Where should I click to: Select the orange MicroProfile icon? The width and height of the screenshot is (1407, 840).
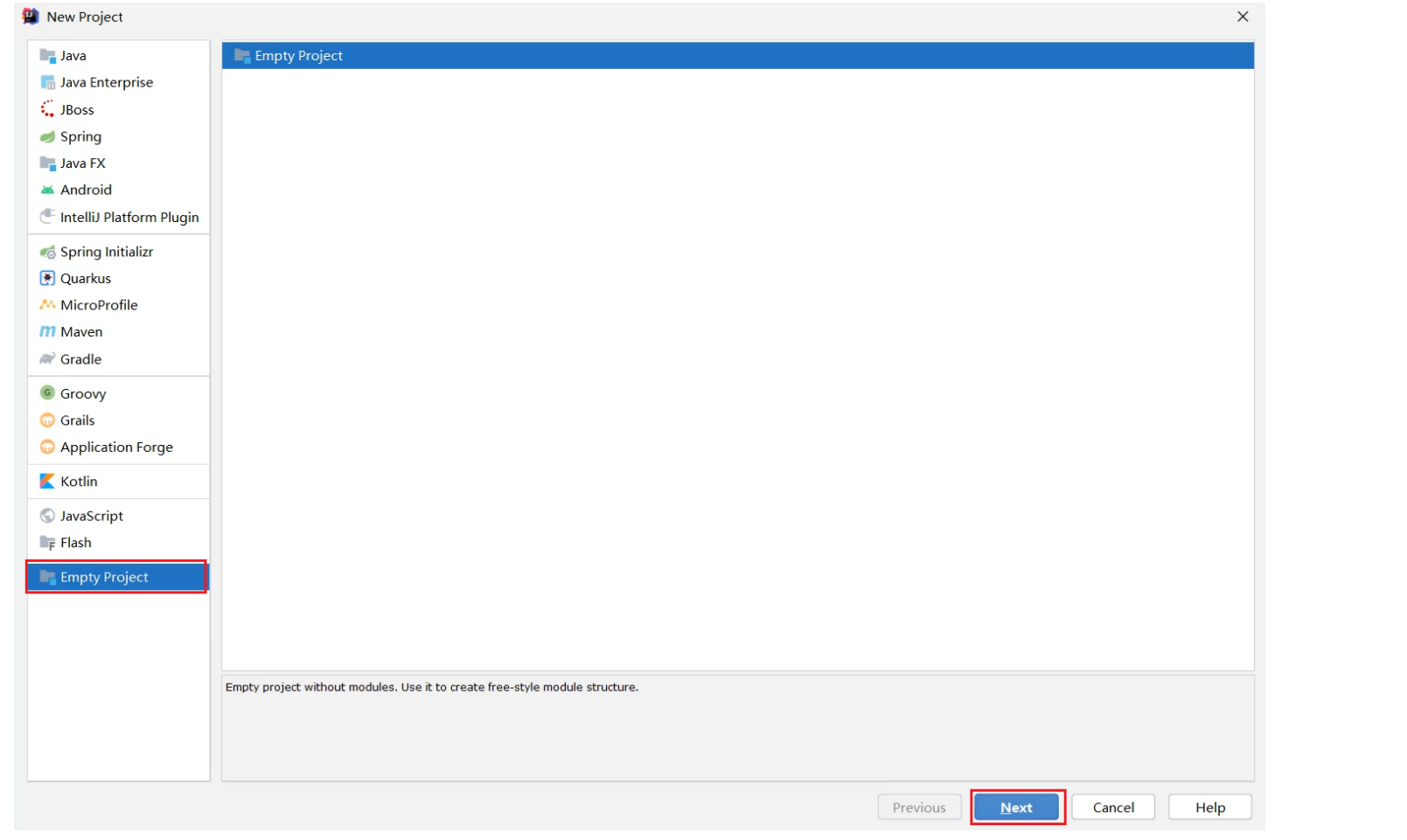[47, 305]
